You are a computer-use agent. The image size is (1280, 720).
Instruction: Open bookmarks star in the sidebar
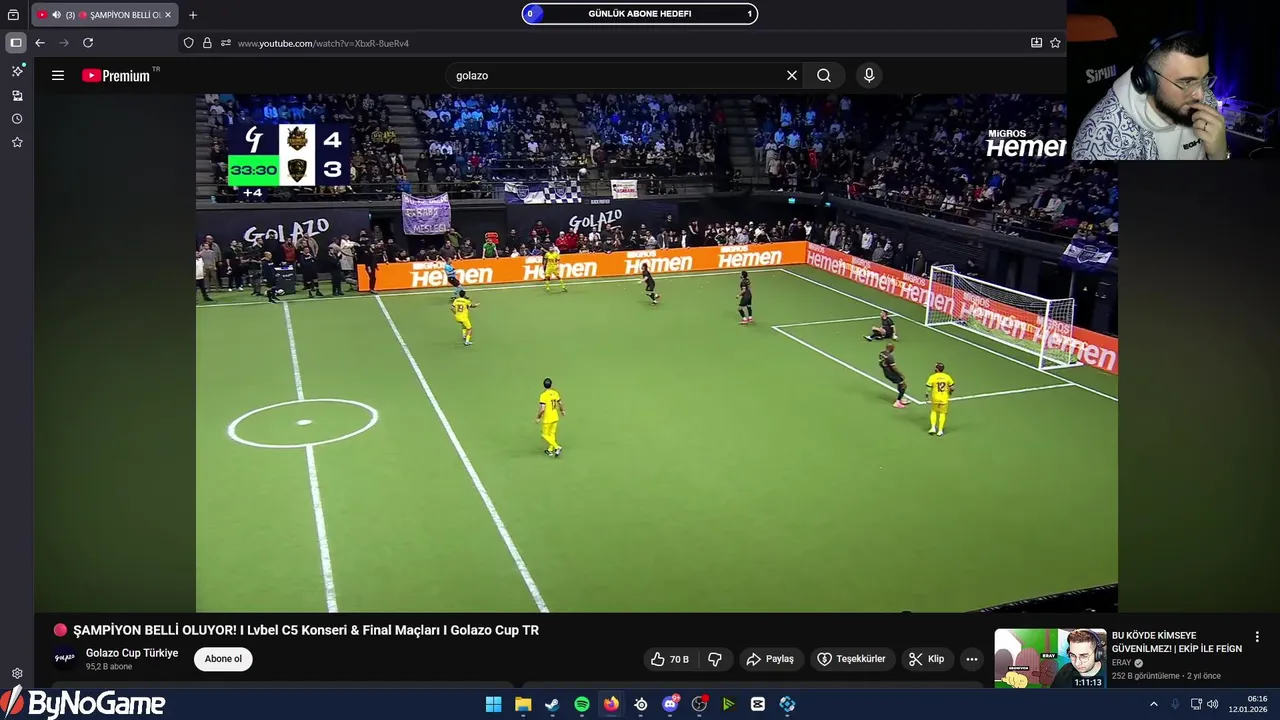(x=17, y=143)
